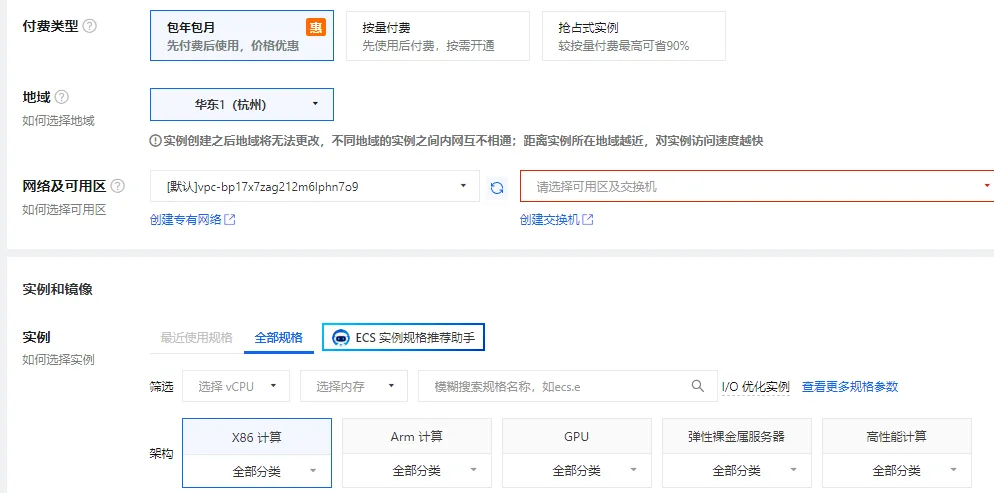The height and width of the screenshot is (493, 994).
Task: Click the warning icon before 实例创建之后 notice
Action: (155, 141)
